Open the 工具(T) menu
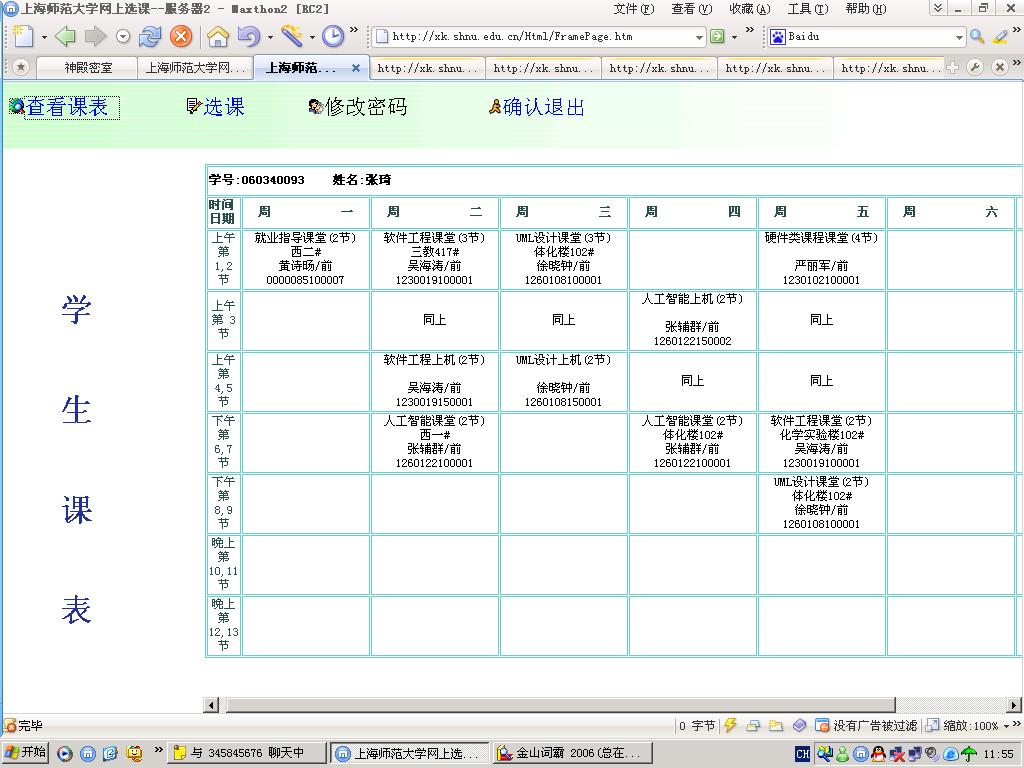This screenshot has height=768, width=1024. pyautogui.click(x=808, y=9)
